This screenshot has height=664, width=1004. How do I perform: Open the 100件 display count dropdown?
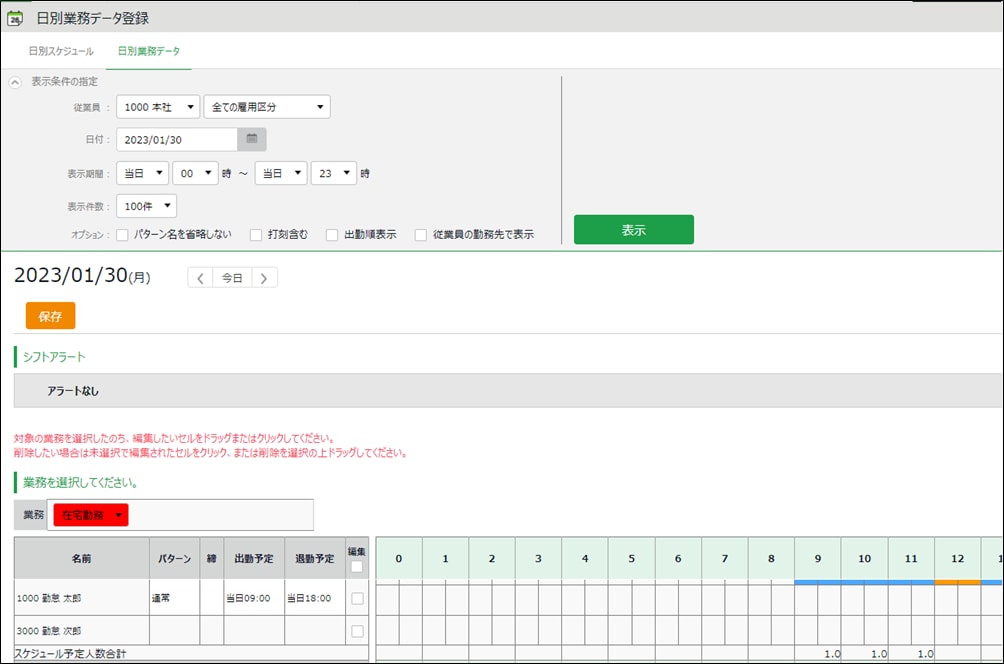[147, 207]
